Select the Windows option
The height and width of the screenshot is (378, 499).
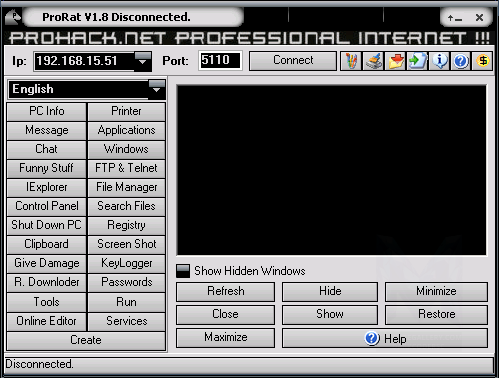tap(126, 149)
